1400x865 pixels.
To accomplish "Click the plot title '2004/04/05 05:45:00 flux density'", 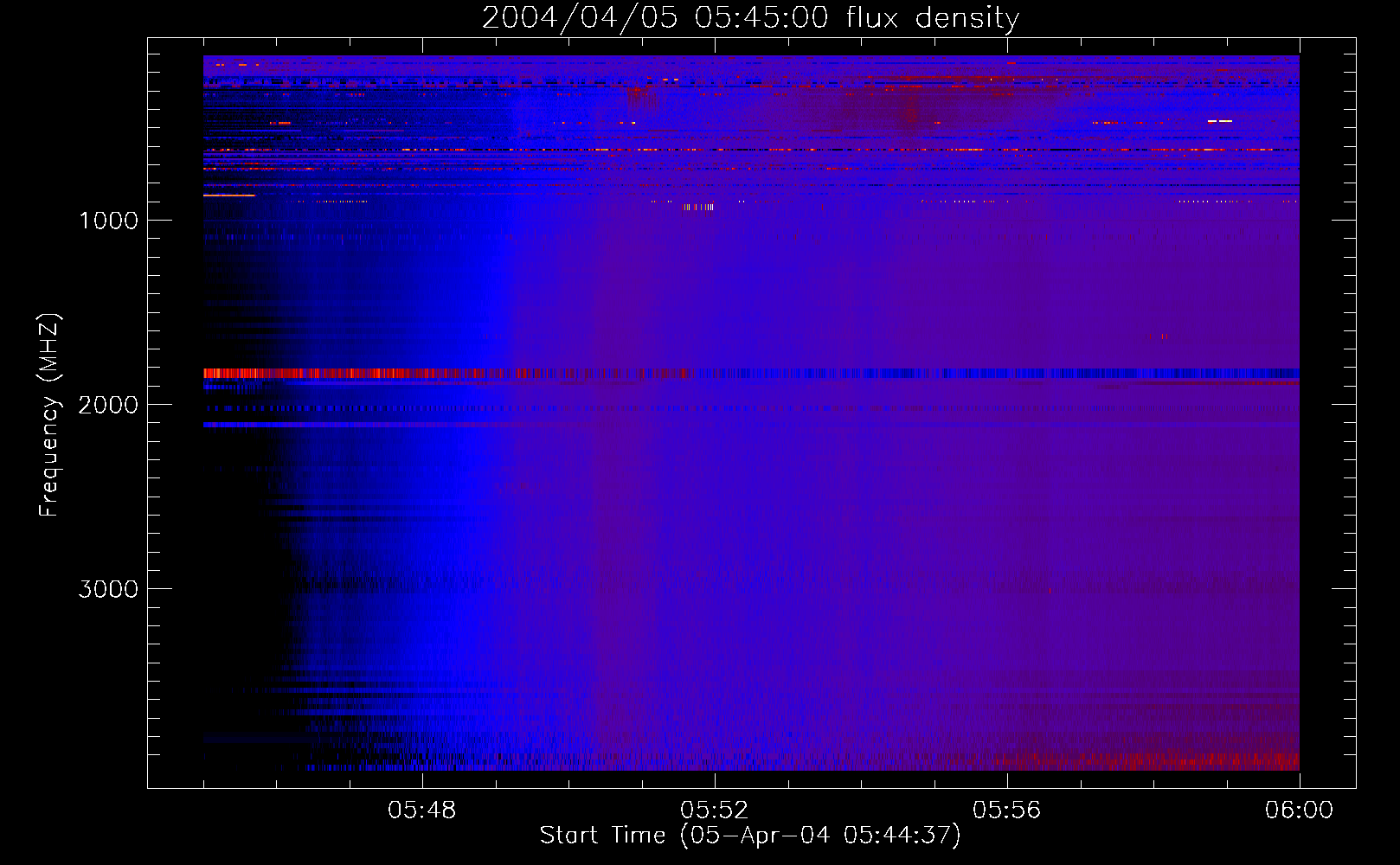I will point(750,17).
